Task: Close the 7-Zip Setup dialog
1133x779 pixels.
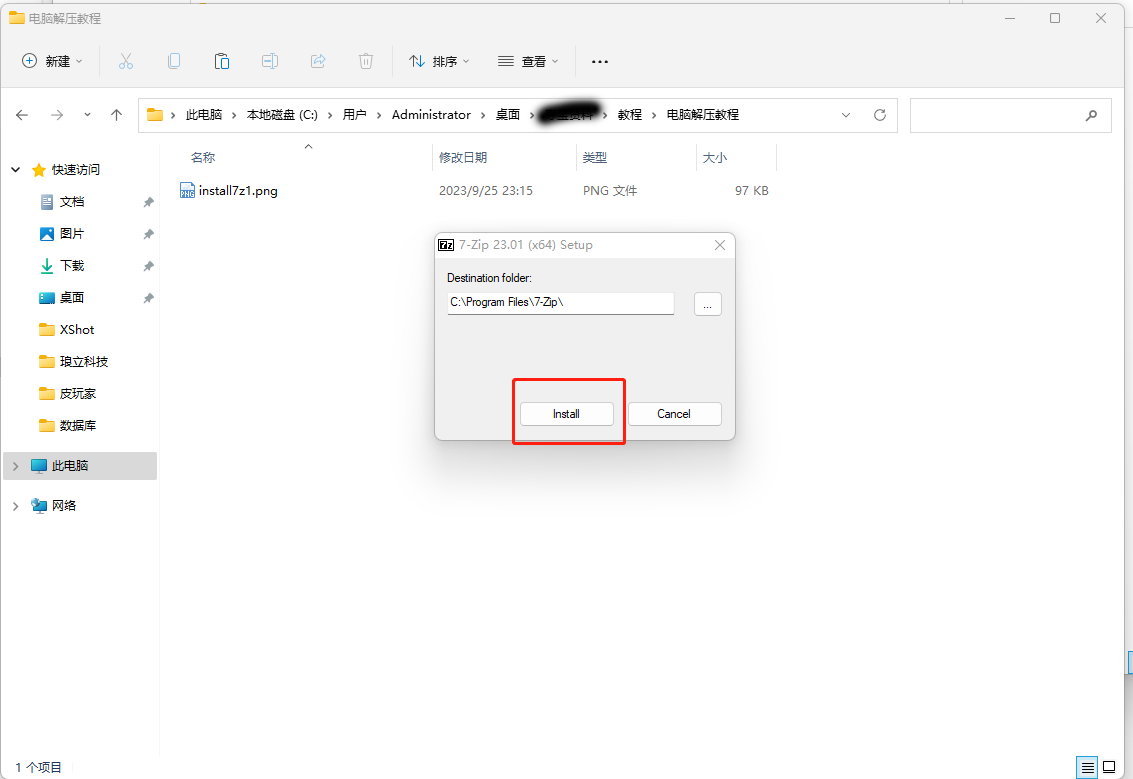Action: (720, 245)
